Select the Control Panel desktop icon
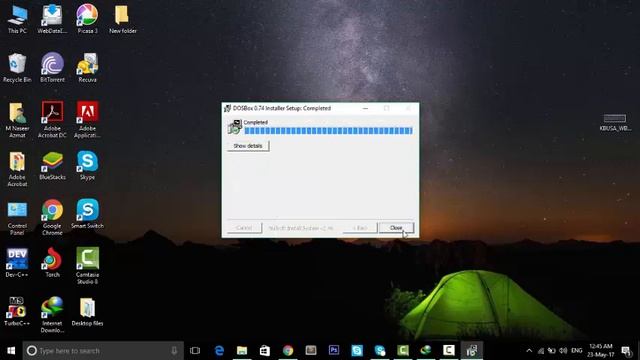This screenshot has width=640, height=360. point(17,217)
